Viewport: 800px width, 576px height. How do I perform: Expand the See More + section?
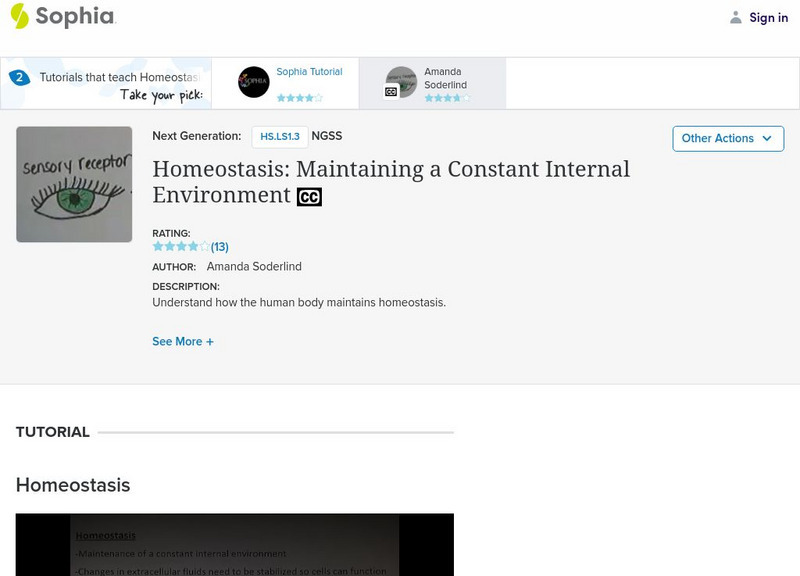pyautogui.click(x=183, y=341)
